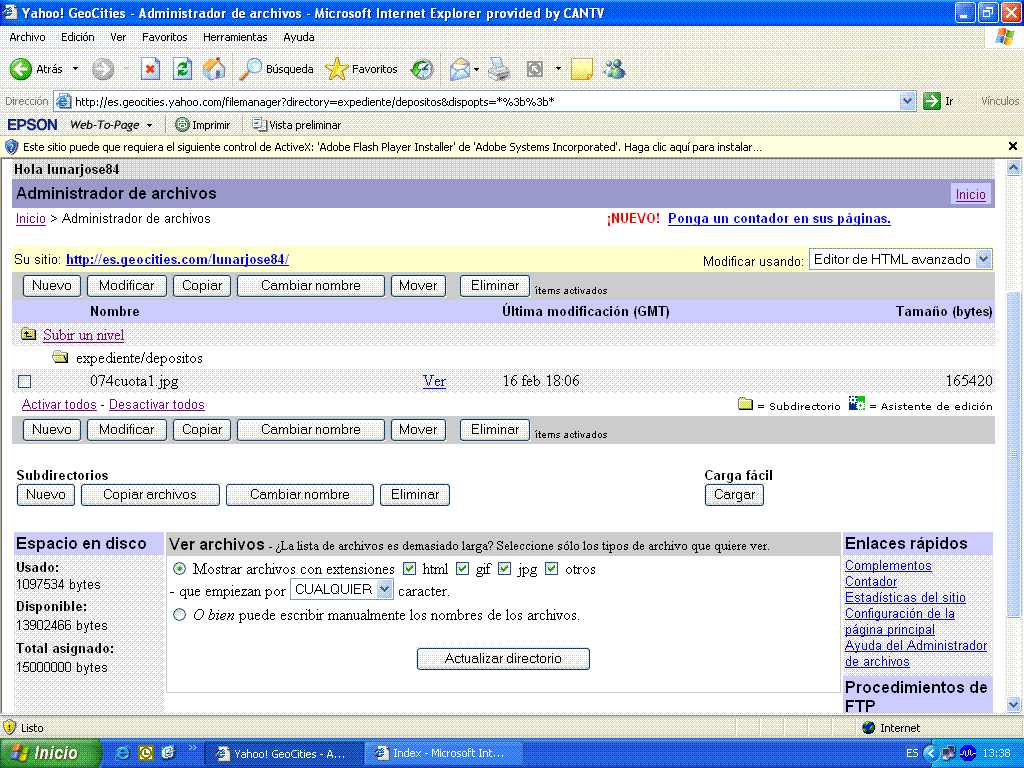Print page using the printer icon

499,69
